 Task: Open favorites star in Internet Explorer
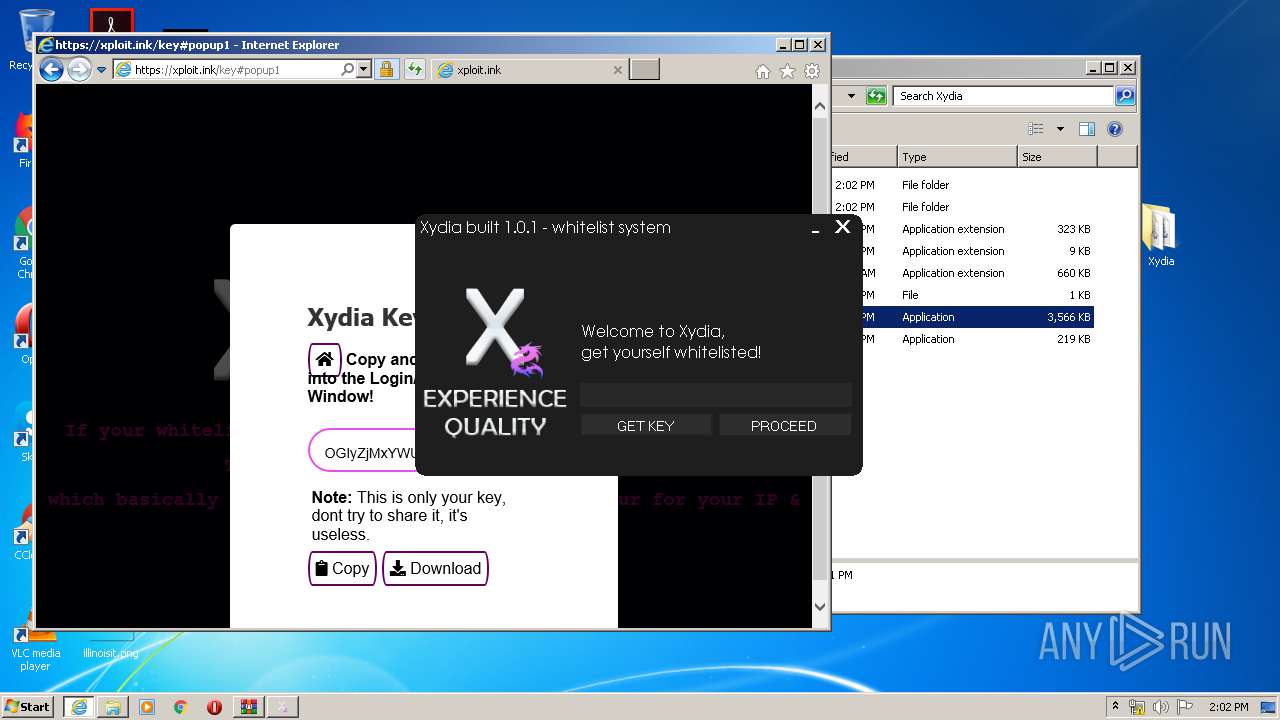pyautogui.click(x=787, y=71)
